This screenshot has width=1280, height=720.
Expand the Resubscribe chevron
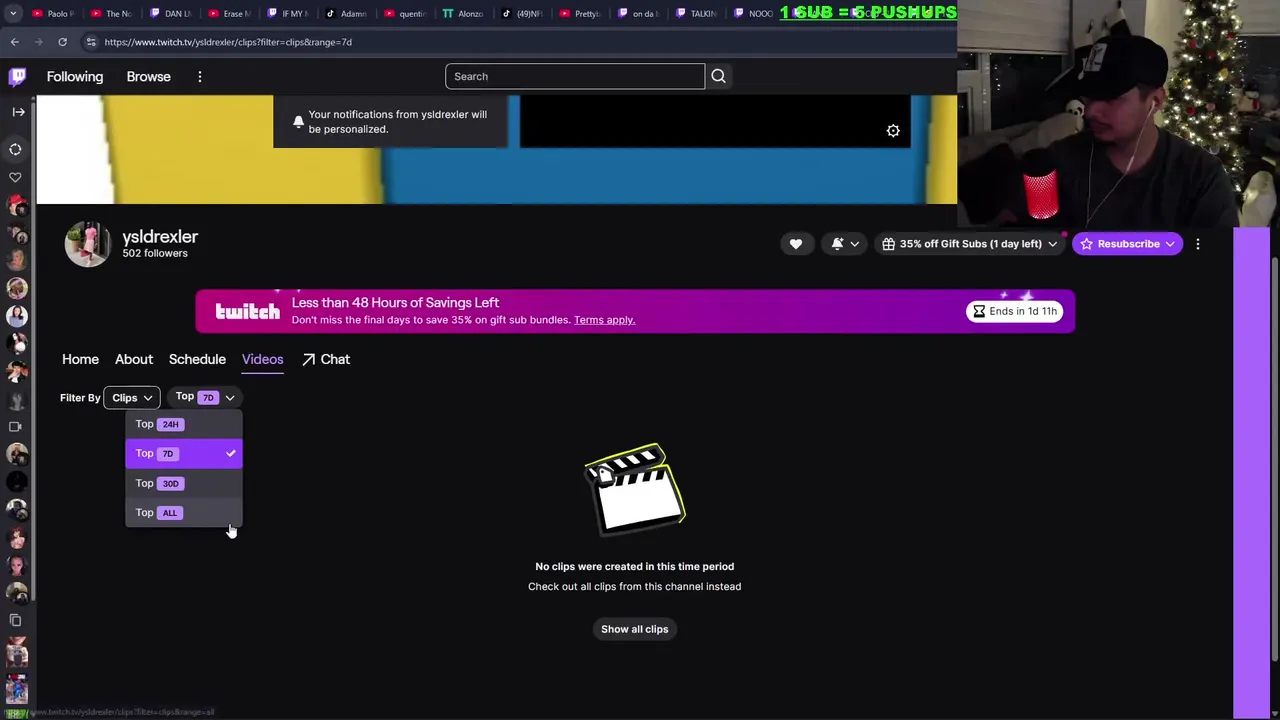1170,244
